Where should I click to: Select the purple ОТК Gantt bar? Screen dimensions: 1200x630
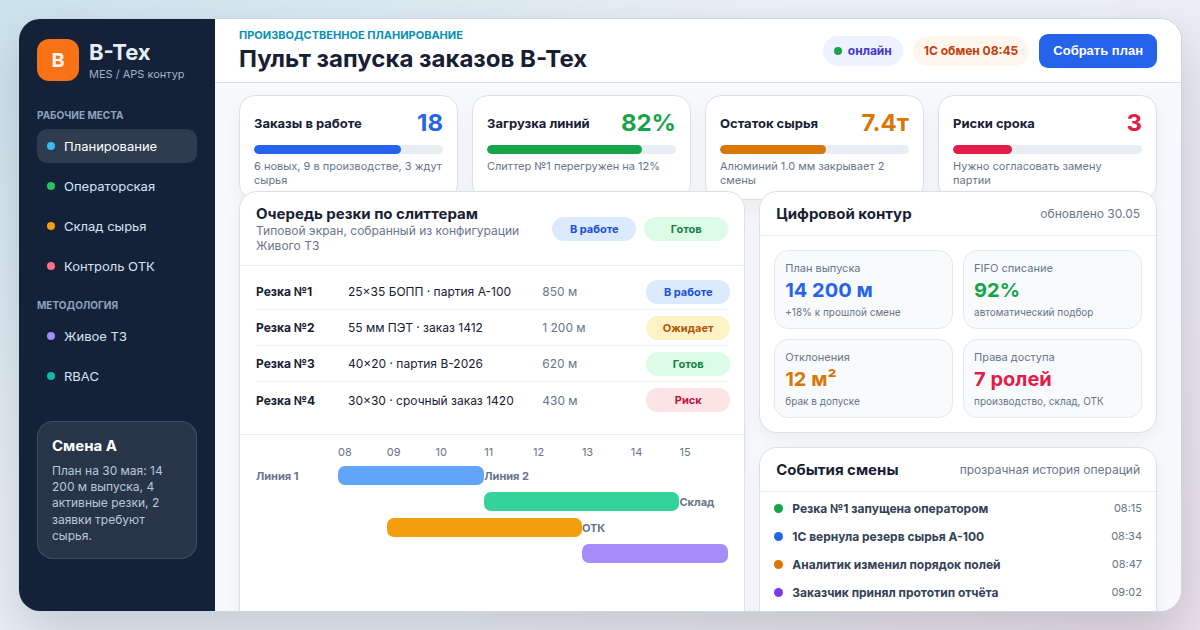coord(655,554)
